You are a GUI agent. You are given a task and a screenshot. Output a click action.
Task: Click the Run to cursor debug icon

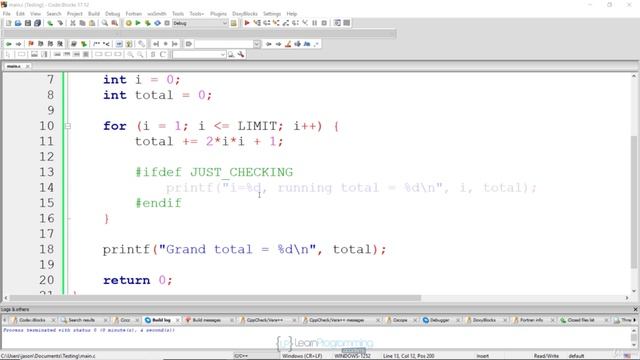(x=257, y=23)
